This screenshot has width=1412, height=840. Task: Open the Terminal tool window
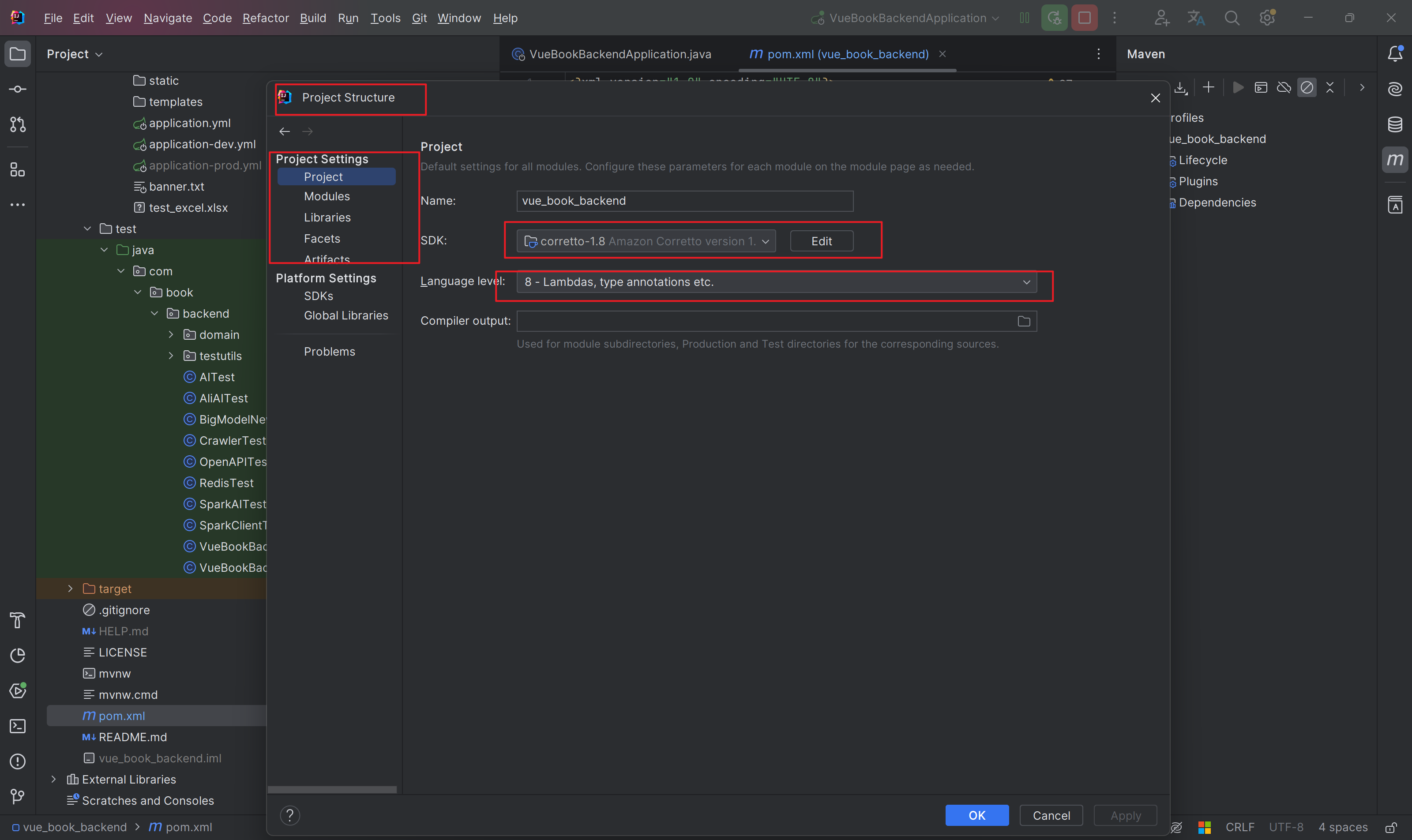pos(18,726)
